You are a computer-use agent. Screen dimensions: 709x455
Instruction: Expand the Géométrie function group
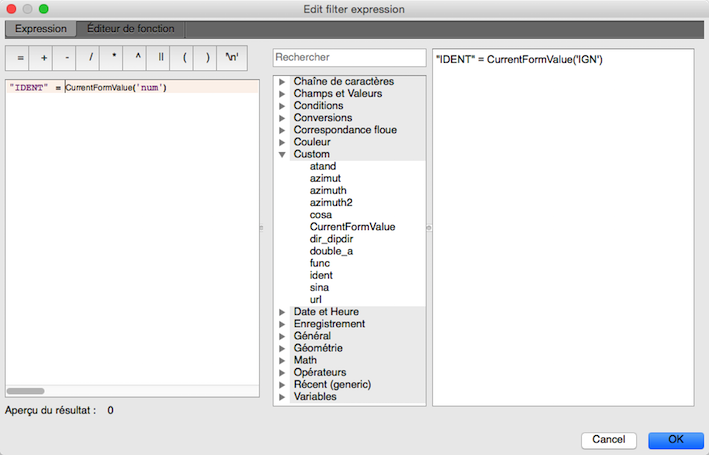click(x=283, y=348)
